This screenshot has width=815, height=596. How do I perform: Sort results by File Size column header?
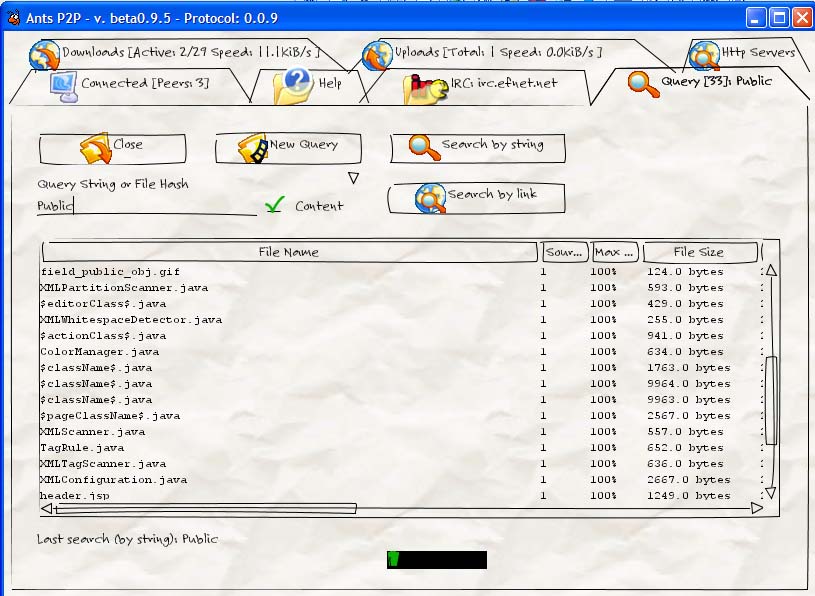pos(698,252)
